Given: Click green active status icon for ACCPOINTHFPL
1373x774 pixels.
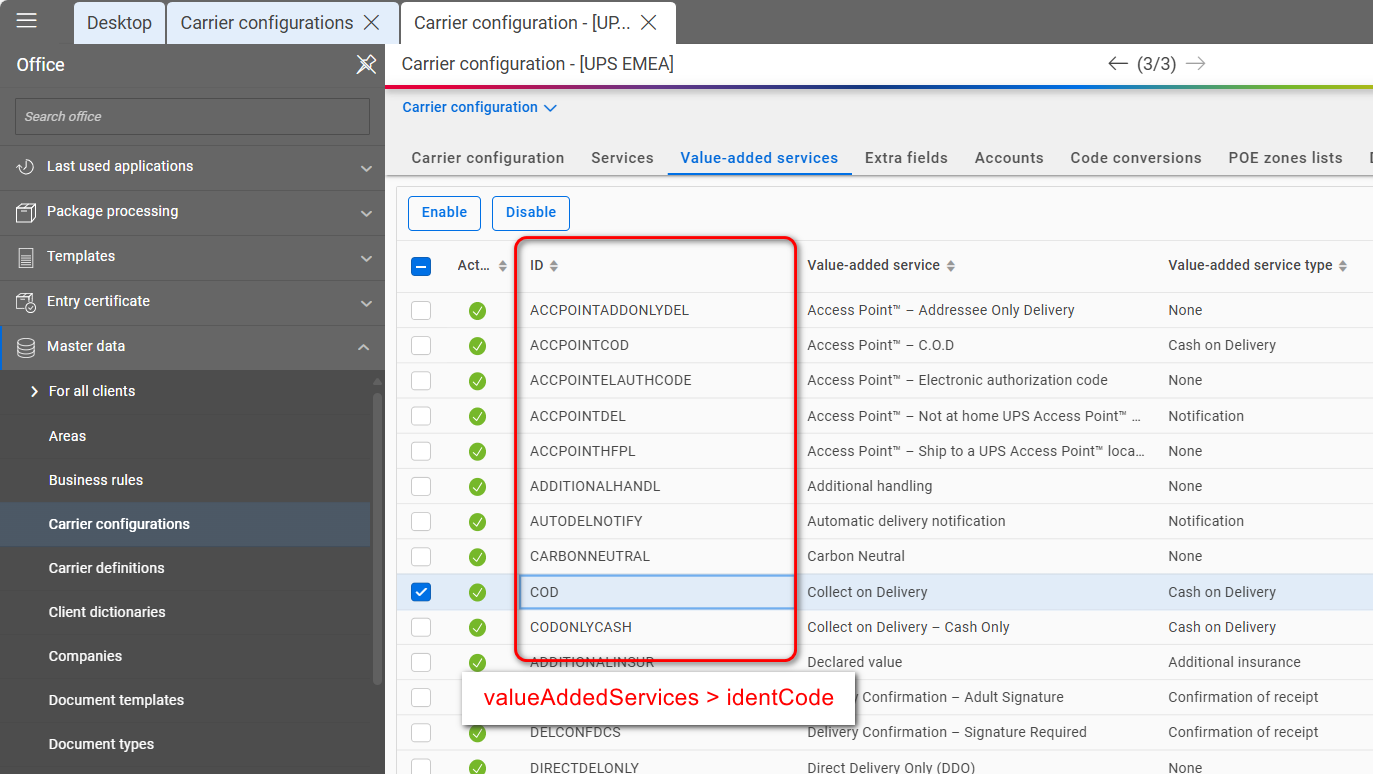Looking at the screenshot, I should coord(477,451).
